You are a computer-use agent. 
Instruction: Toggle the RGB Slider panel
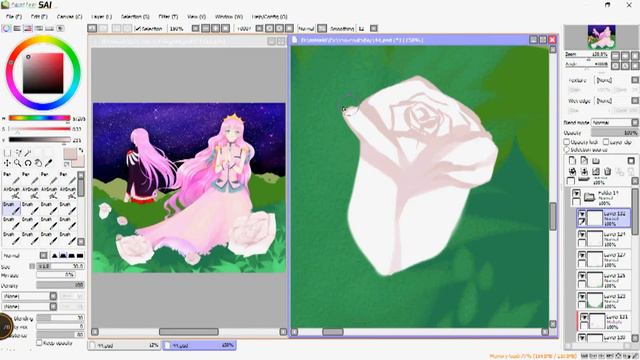coord(17,28)
